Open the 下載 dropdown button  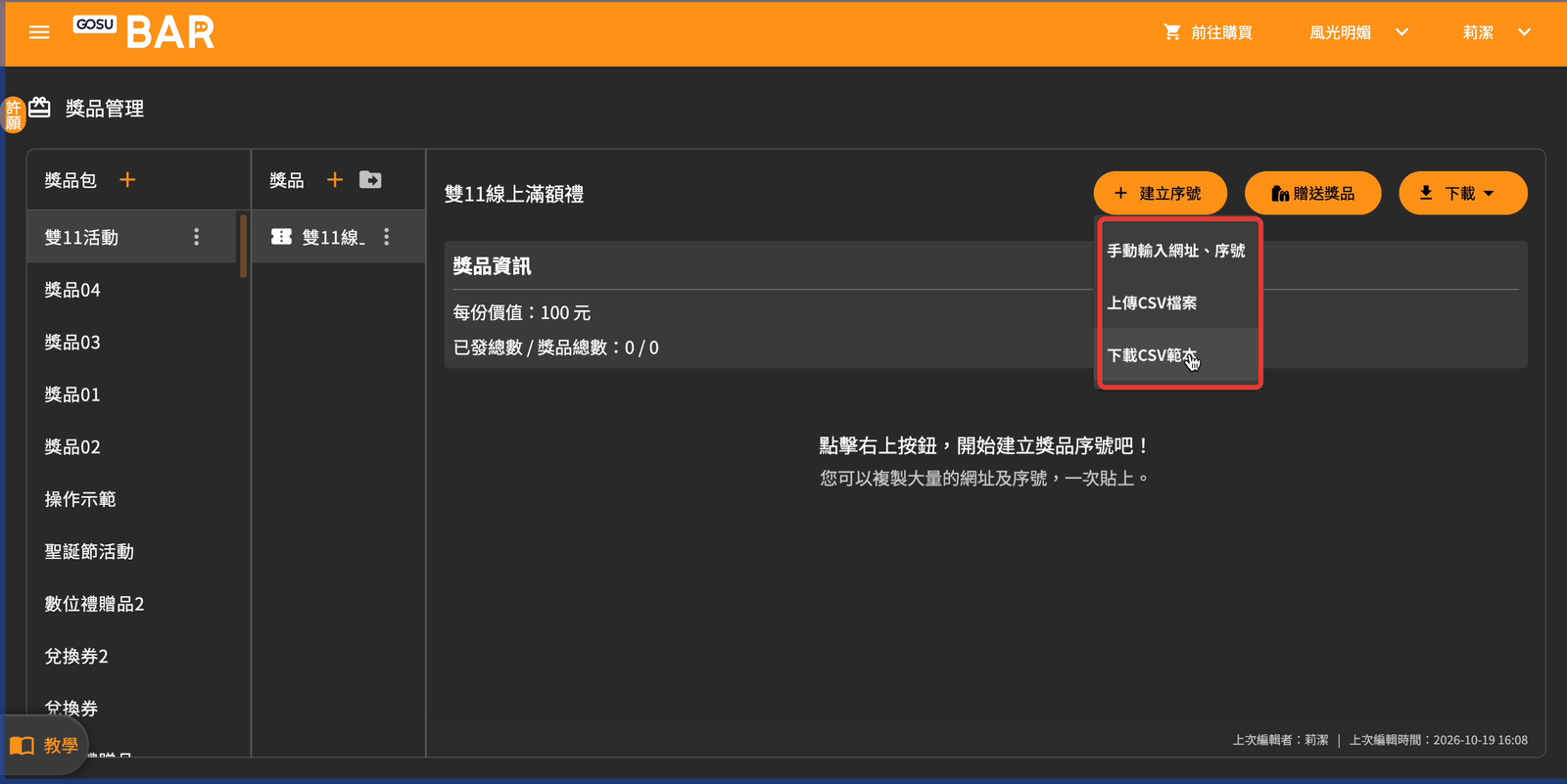(1462, 194)
